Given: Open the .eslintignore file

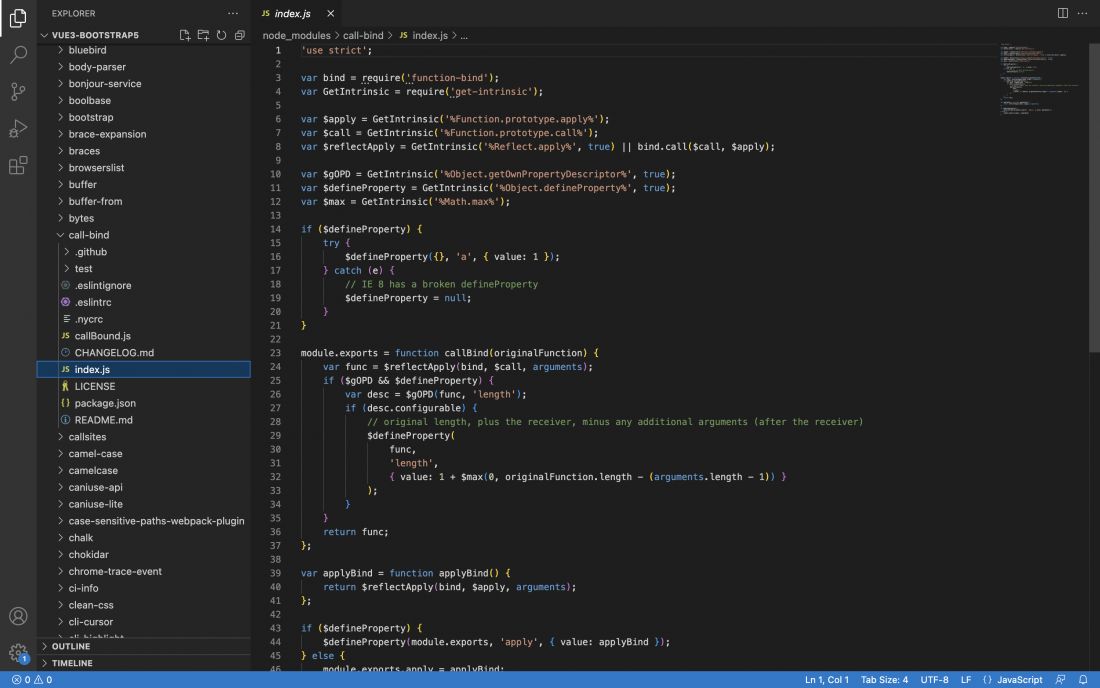Looking at the screenshot, I should tap(143, 285).
